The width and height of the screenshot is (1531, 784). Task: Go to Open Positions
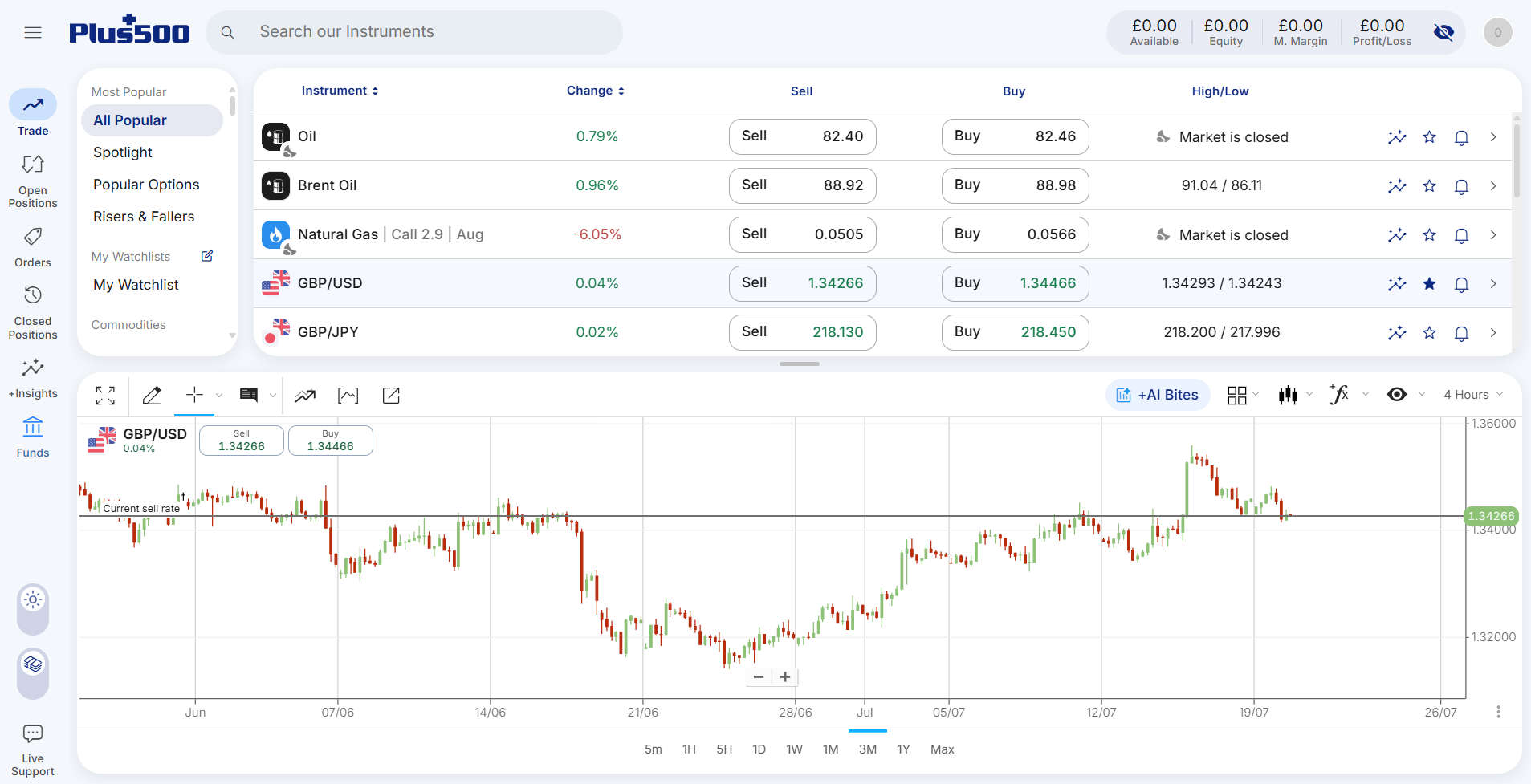pyautogui.click(x=33, y=181)
